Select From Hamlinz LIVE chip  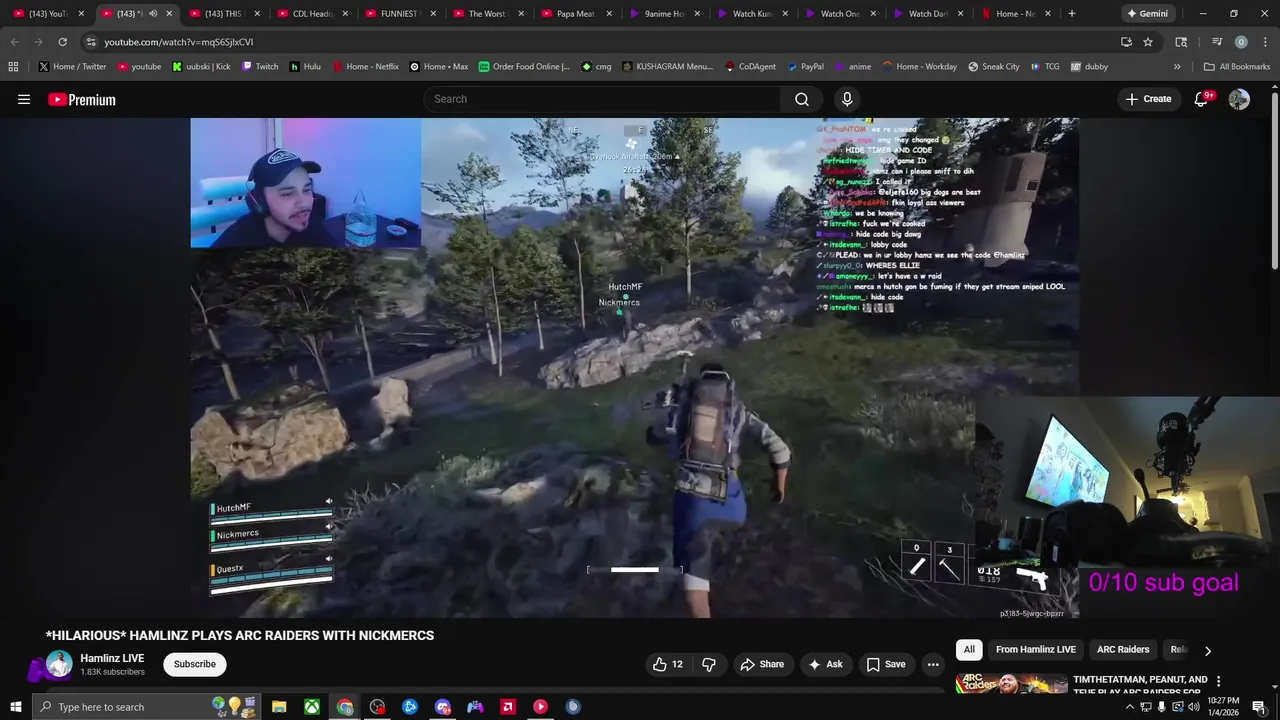tap(1036, 650)
